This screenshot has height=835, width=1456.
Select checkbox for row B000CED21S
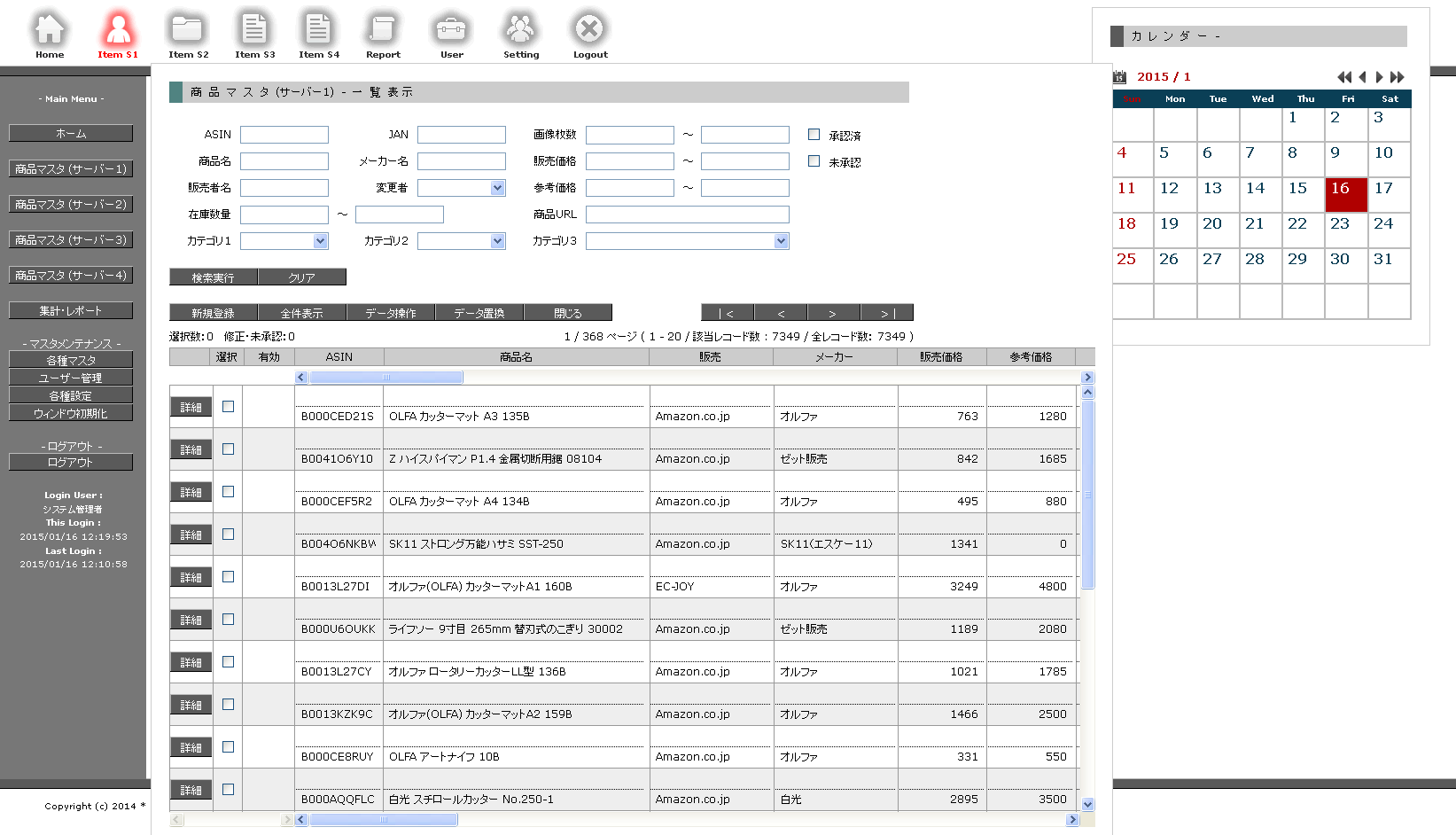(x=228, y=407)
